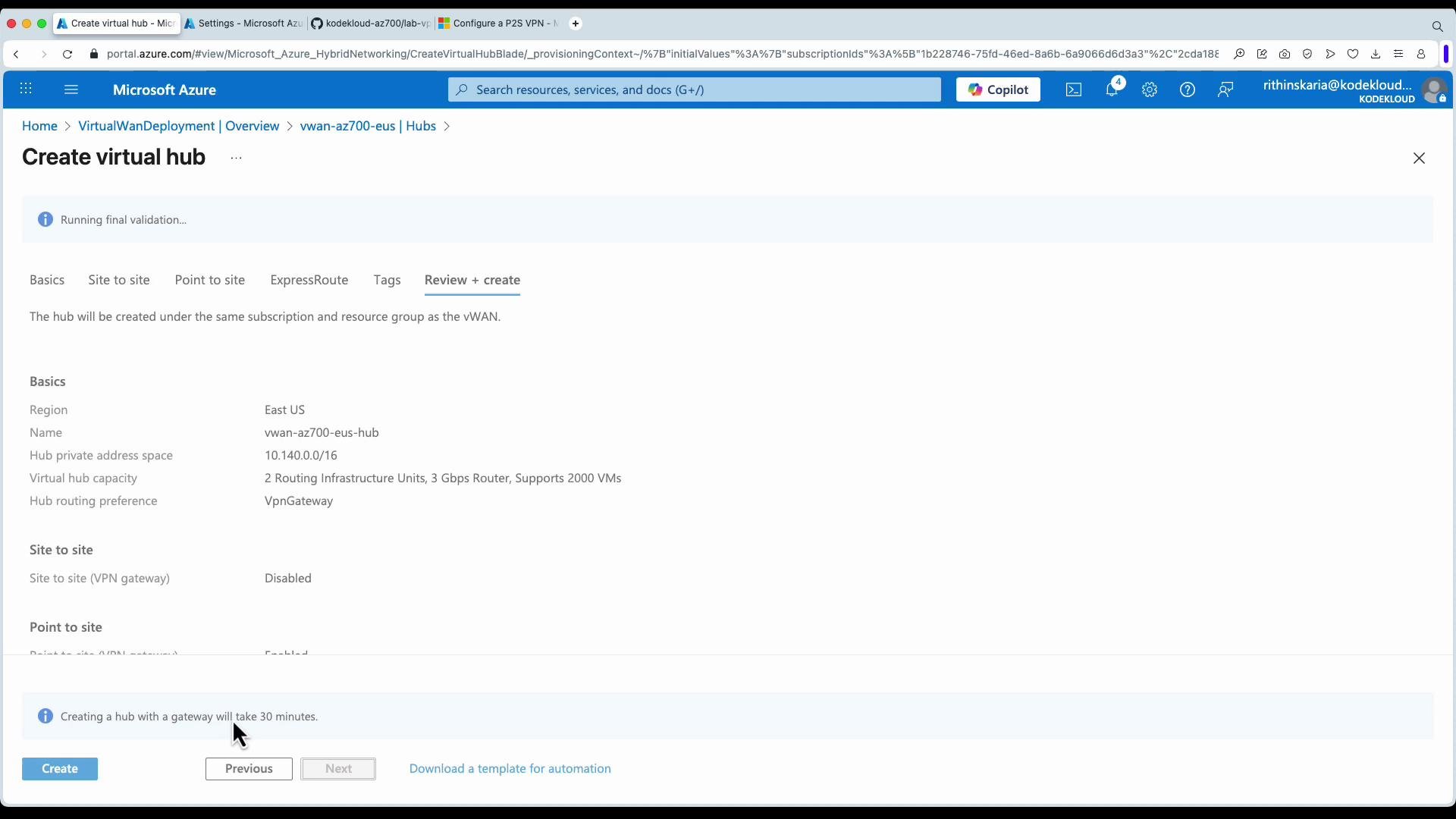Click the signed-in account email label
Image resolution: width=1456 pixels, height=819 pixels.
[1338, 85]
